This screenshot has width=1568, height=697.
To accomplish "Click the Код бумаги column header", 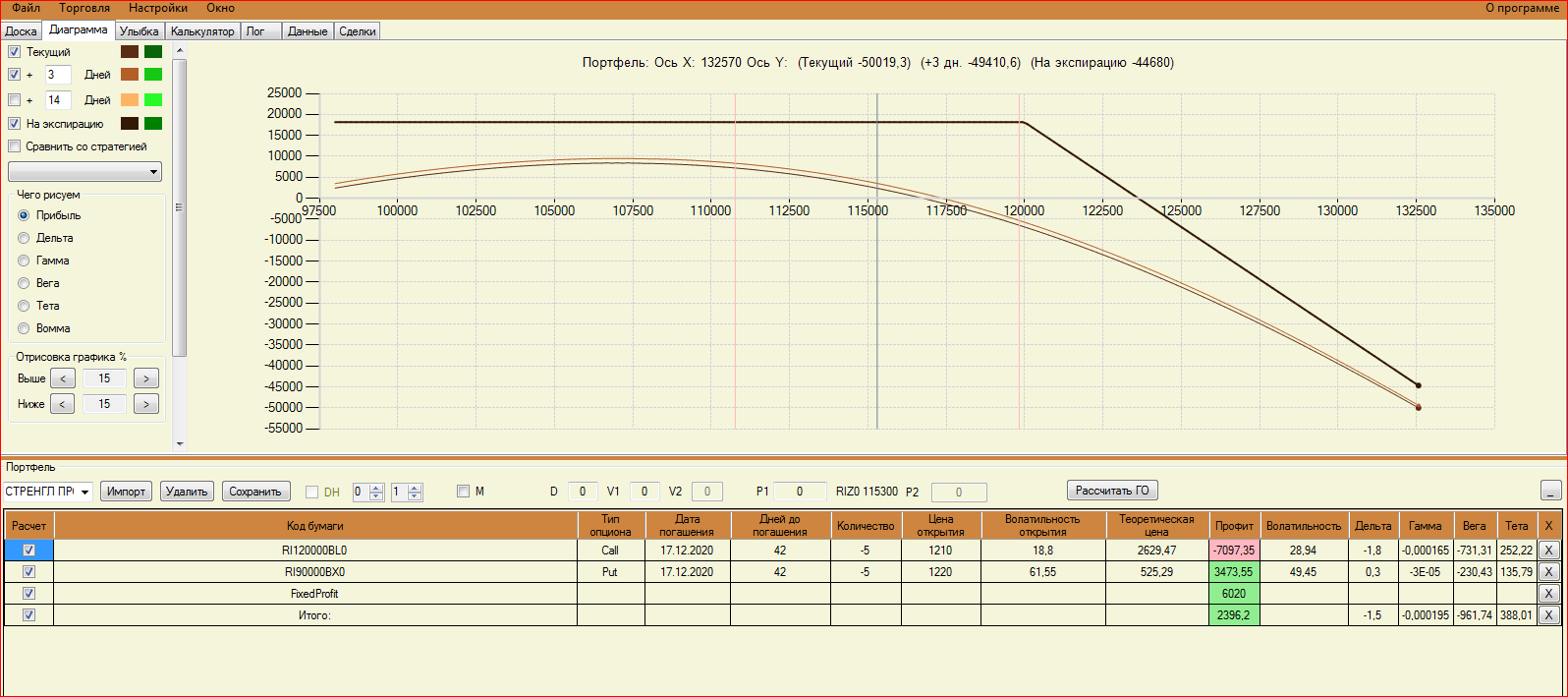I will pyautogui.click(x=315, y=525).
